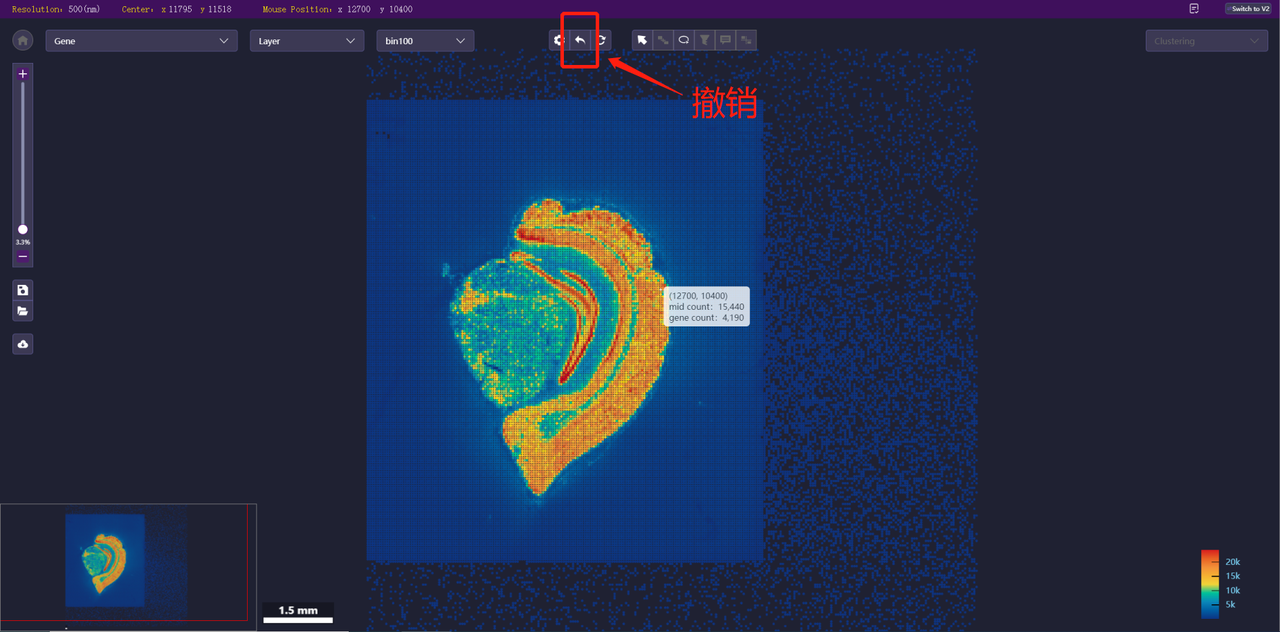
Task: Click the group/merge icon at toolbar end
Action: (746, 40)
